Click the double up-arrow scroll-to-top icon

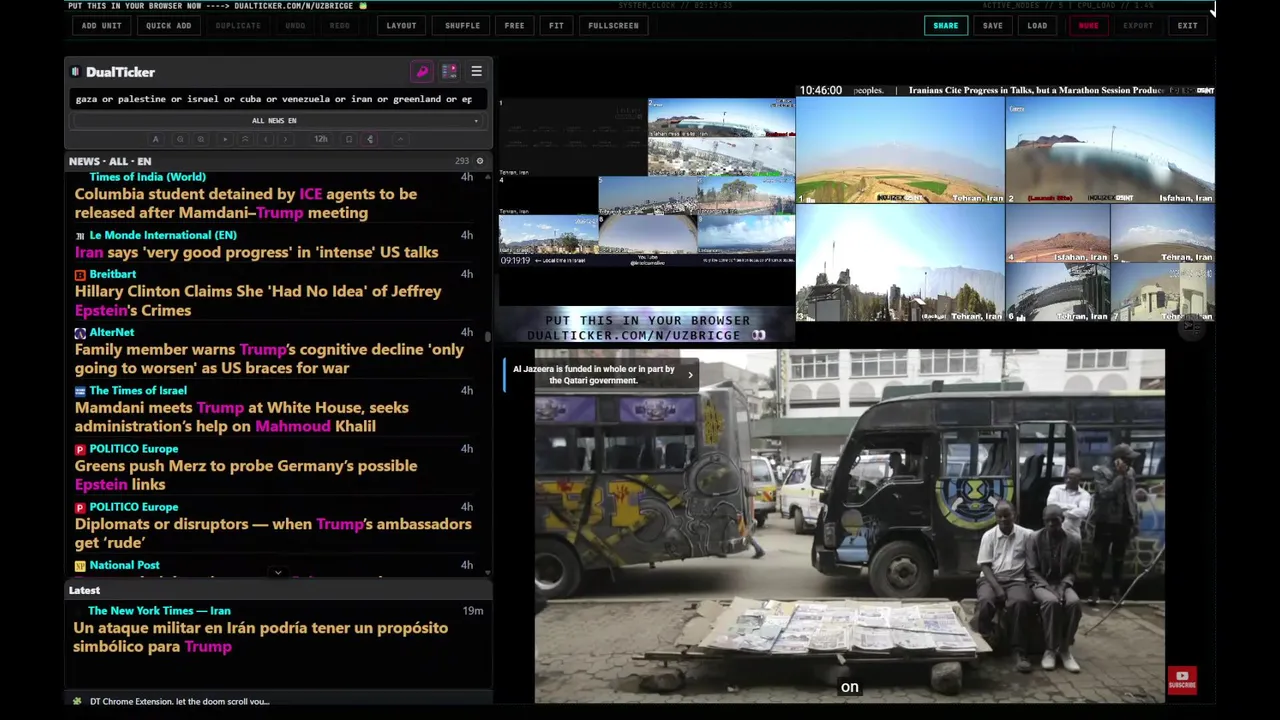coord(245,139)
